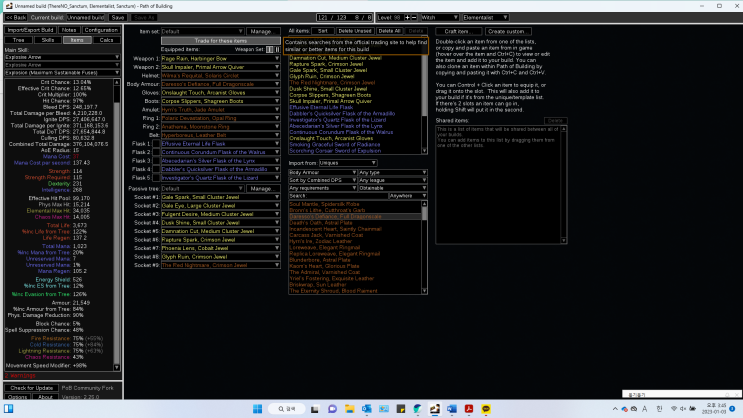Image resolution: width=743 pixels, height=418 pixels.
Task: Click the passive tree Manage button
Action: [x=262, y=189]
